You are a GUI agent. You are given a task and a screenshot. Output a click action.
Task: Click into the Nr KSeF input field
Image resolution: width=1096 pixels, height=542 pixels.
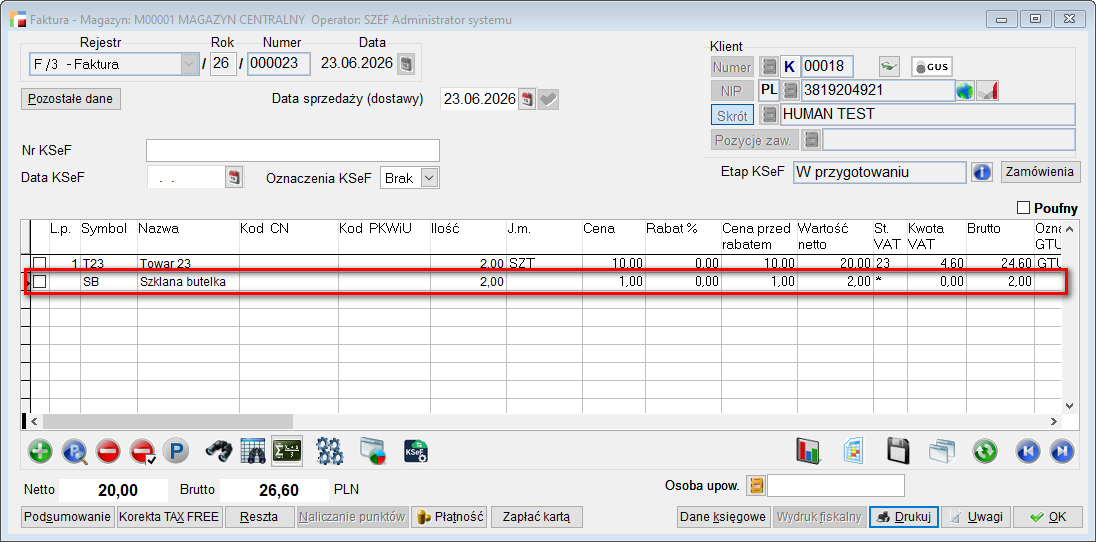tap(293, 150)
